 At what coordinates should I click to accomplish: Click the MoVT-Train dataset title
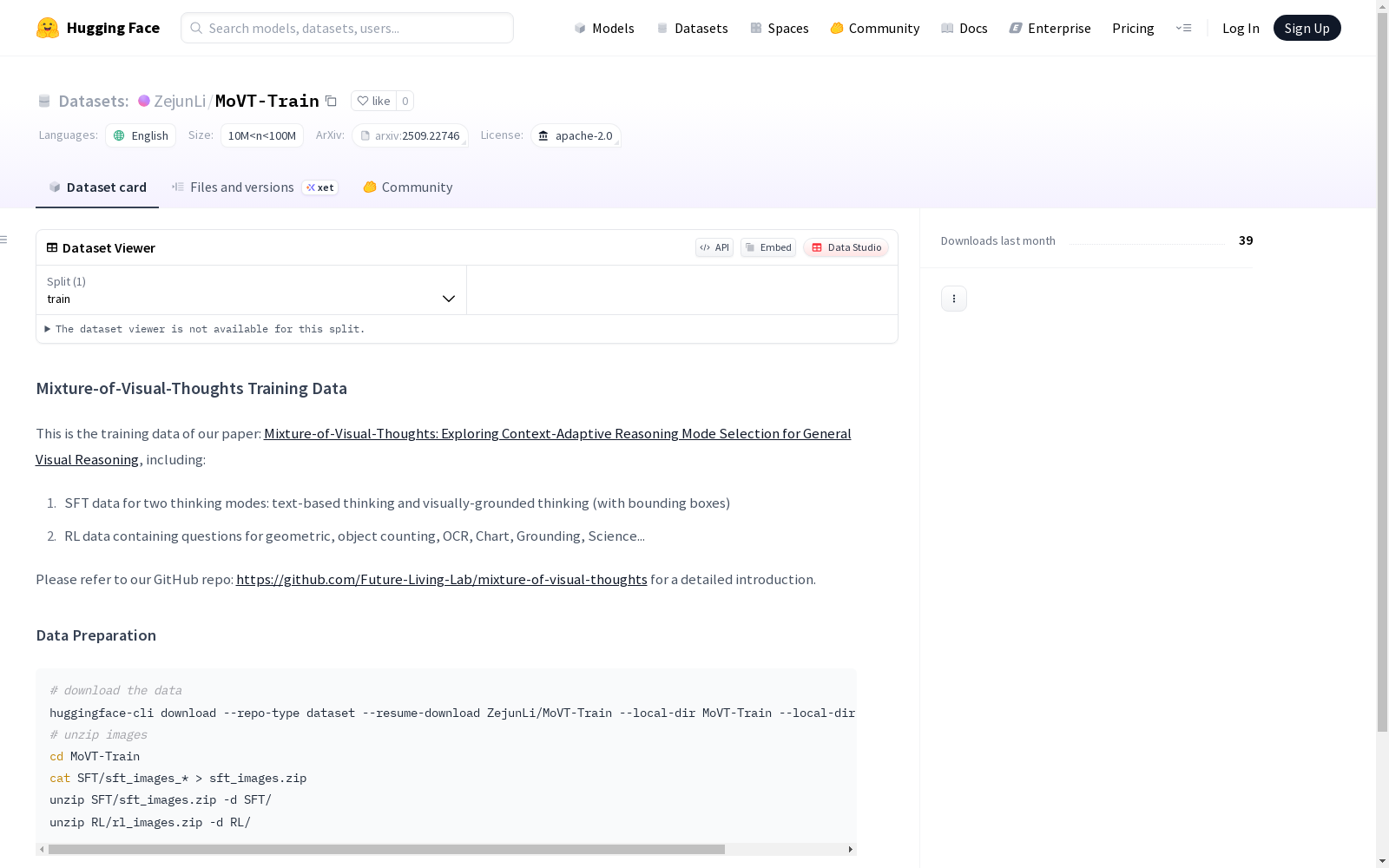tap(267, 101)
